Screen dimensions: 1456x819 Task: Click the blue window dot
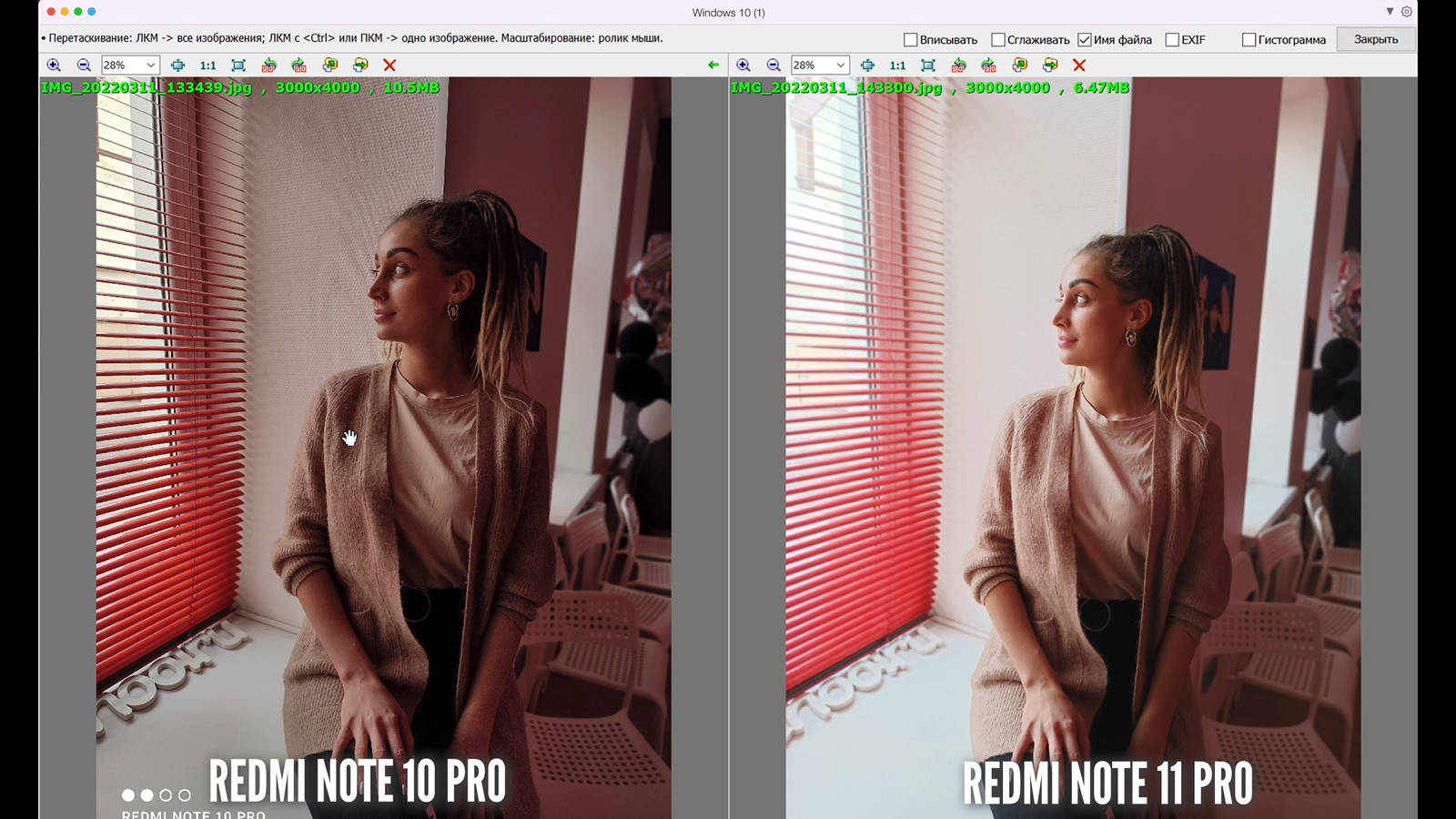click(x=91, y=12)
